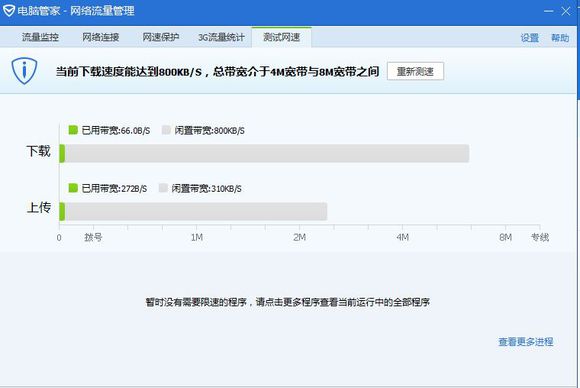Select the 网速保护 tab
This screenshot has width=580, height=388.
point(161,37)
